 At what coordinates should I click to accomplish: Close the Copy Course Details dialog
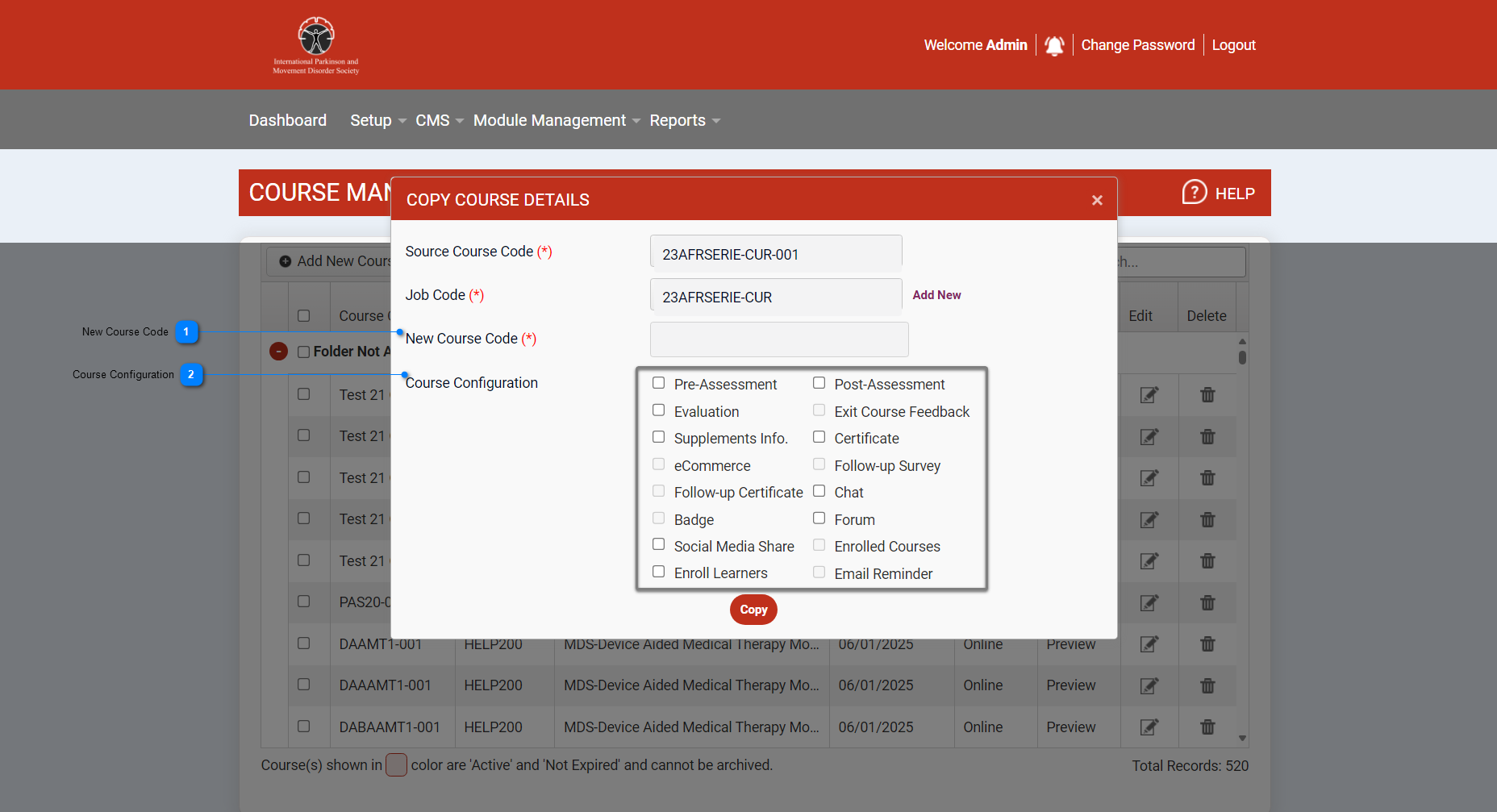coord(1097,200)
